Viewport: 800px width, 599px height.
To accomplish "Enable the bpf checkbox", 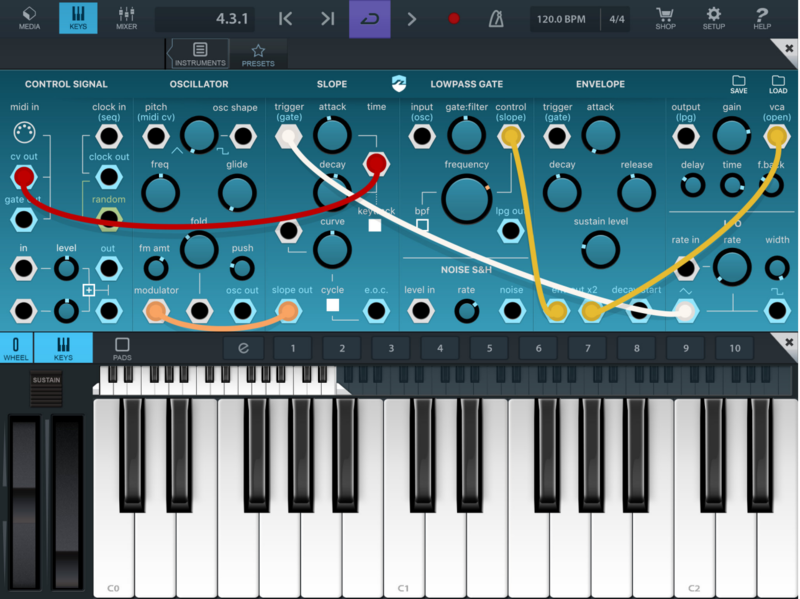I will (x=422, y=226).
